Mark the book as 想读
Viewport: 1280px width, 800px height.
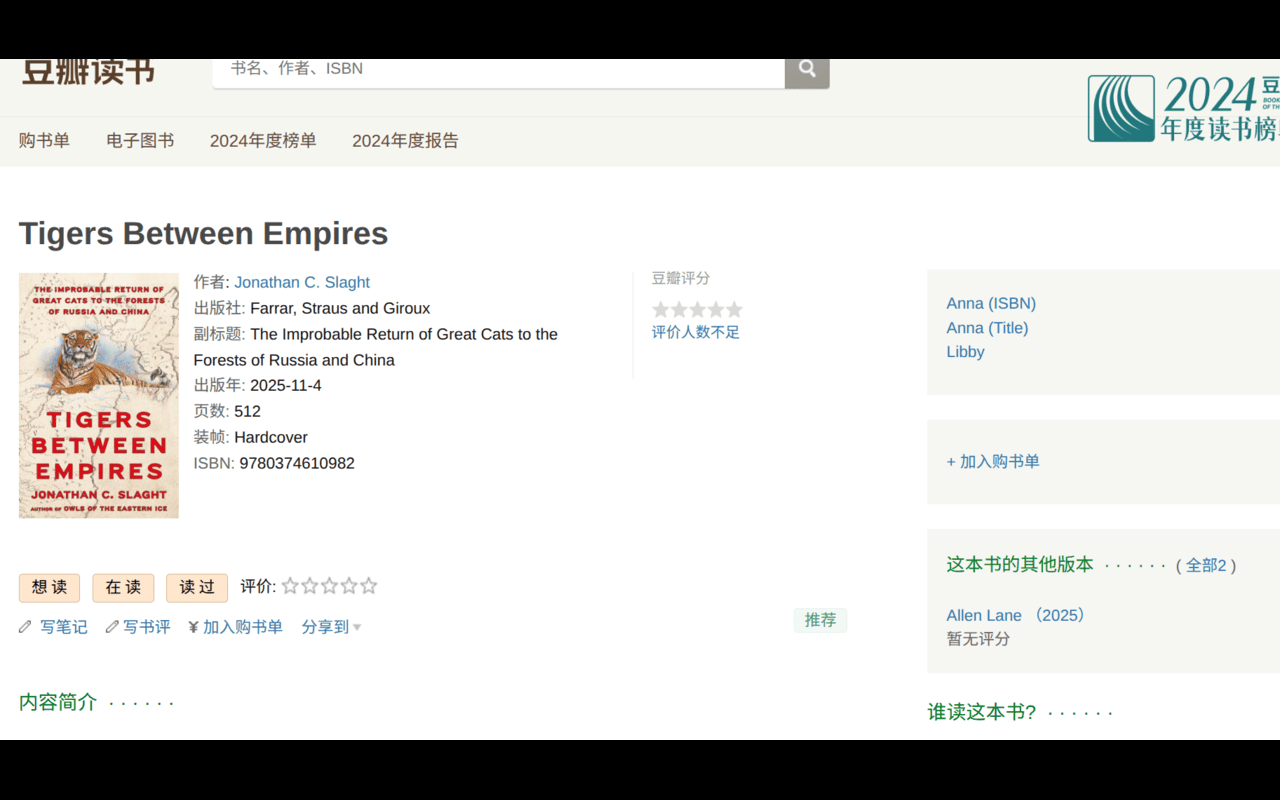(x=49, y=588)
